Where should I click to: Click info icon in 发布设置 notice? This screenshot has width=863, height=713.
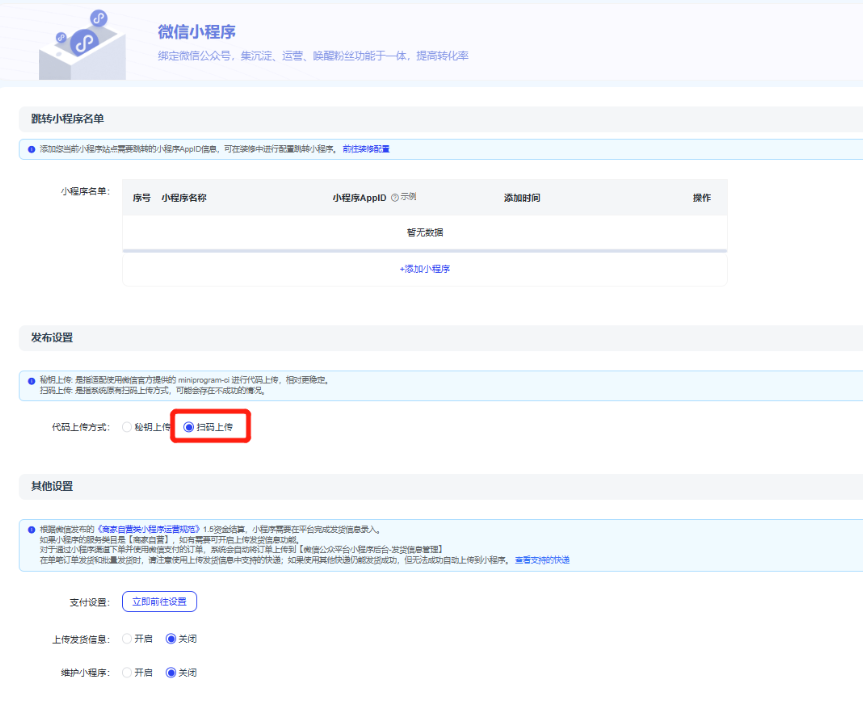point(31,381)
